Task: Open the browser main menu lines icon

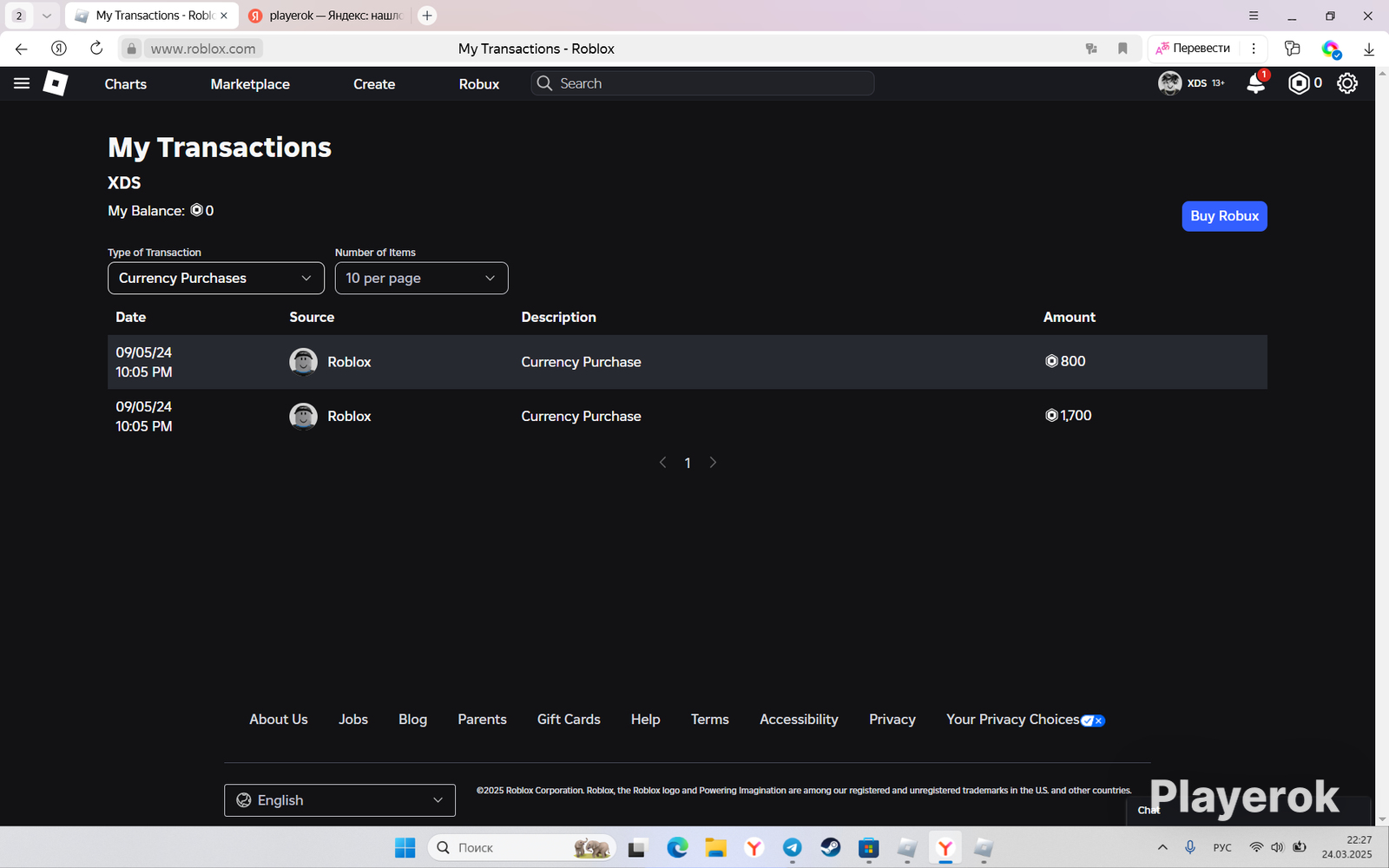Action: 1254,16
